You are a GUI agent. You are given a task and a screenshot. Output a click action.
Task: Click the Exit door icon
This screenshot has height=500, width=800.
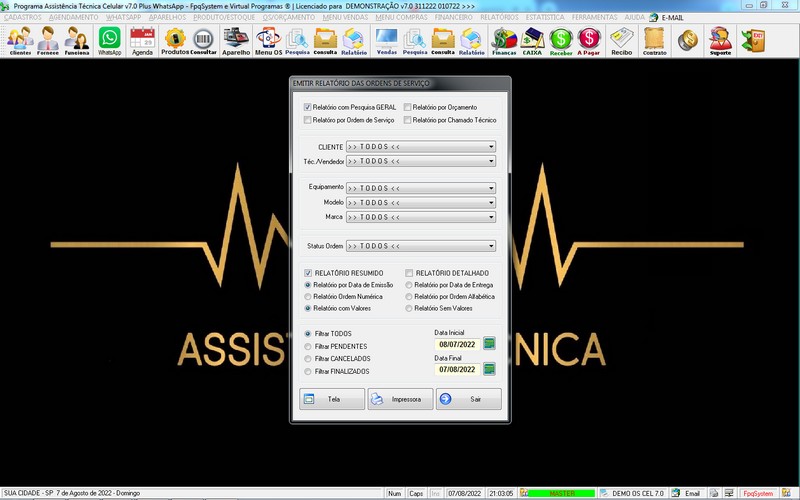[x=754, y=41]
